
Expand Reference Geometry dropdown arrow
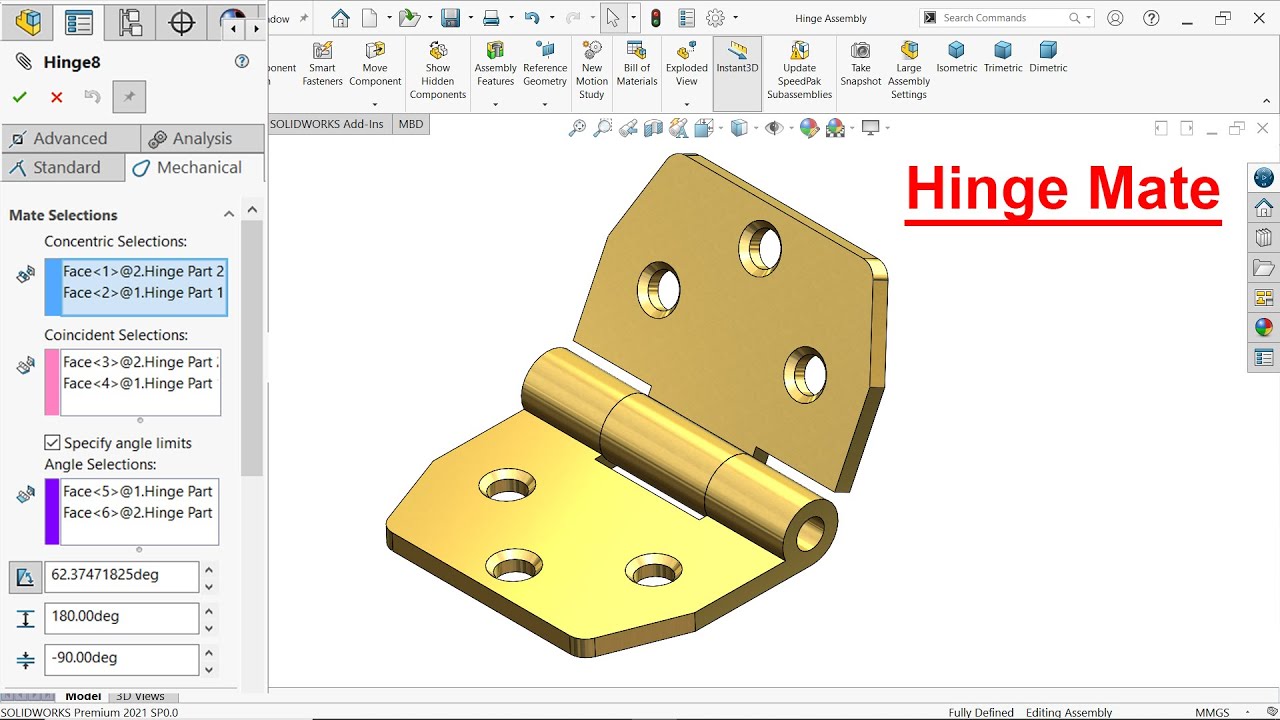(545, 105)
